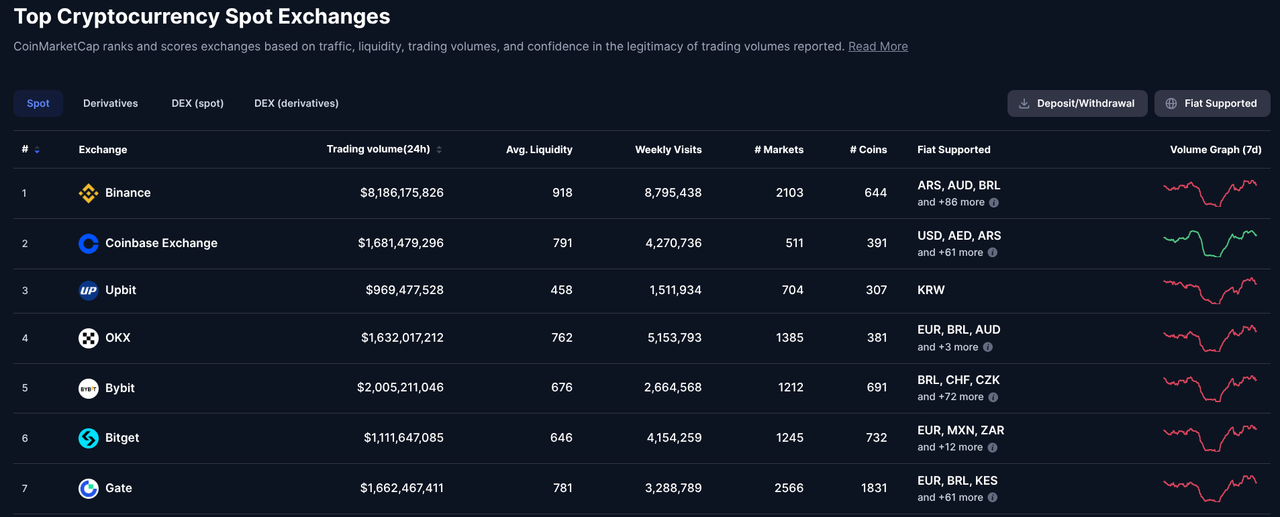Click the Fiat Supported button
The height and width of the screenshot is (517, 1280).
pos(1212,103)
